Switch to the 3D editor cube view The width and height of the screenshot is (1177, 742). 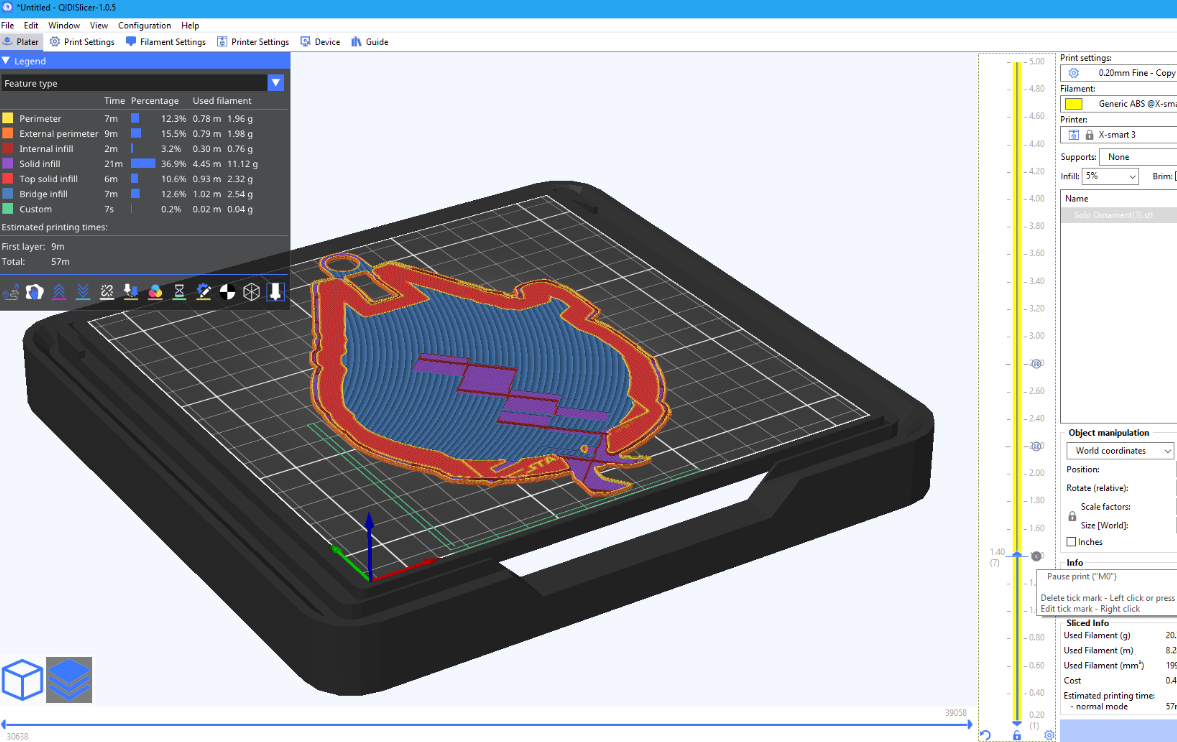click(x=22, y=680)
